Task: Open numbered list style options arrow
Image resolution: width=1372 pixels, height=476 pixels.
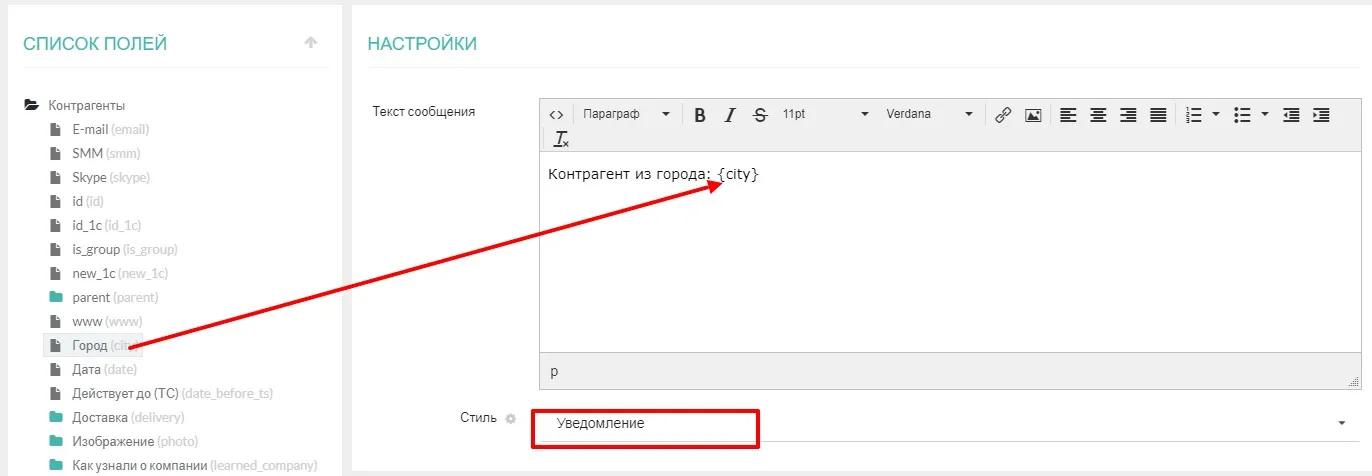Action: coord(1216,115)
